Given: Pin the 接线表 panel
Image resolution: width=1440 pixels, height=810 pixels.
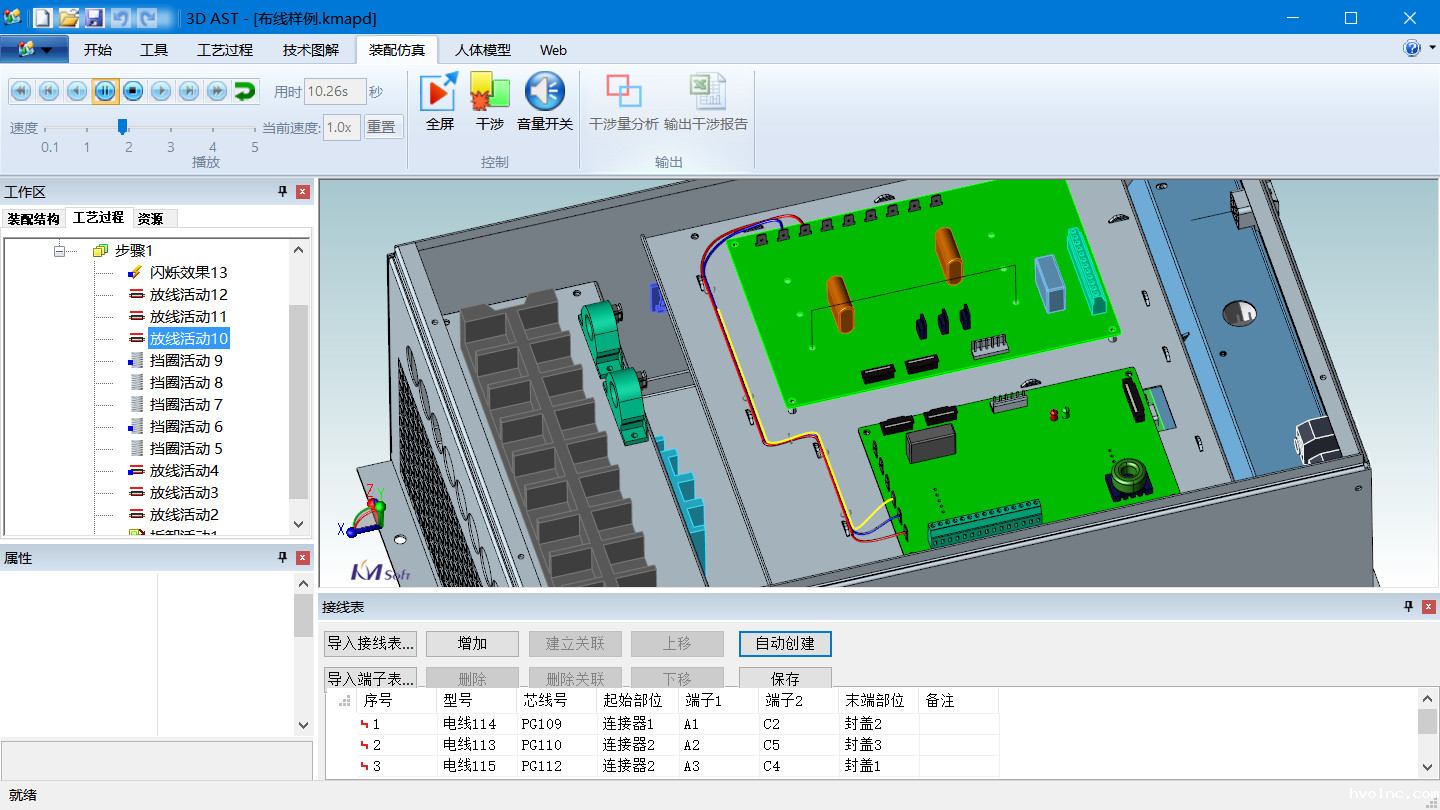Looking at the screenshot, I should click(x=1409, y=607).
